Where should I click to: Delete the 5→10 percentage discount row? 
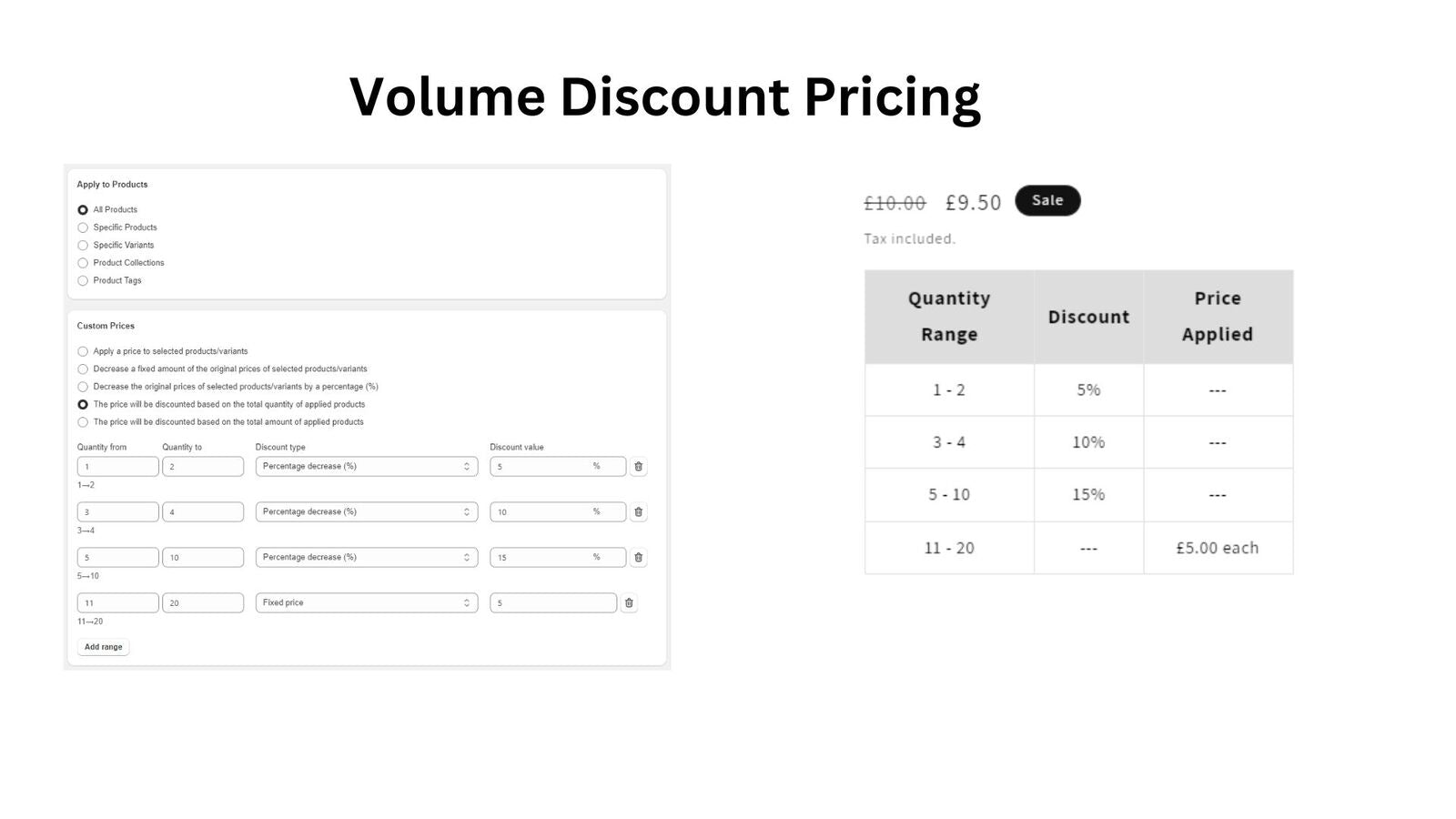pyautogui.click(x=639, y=557)
